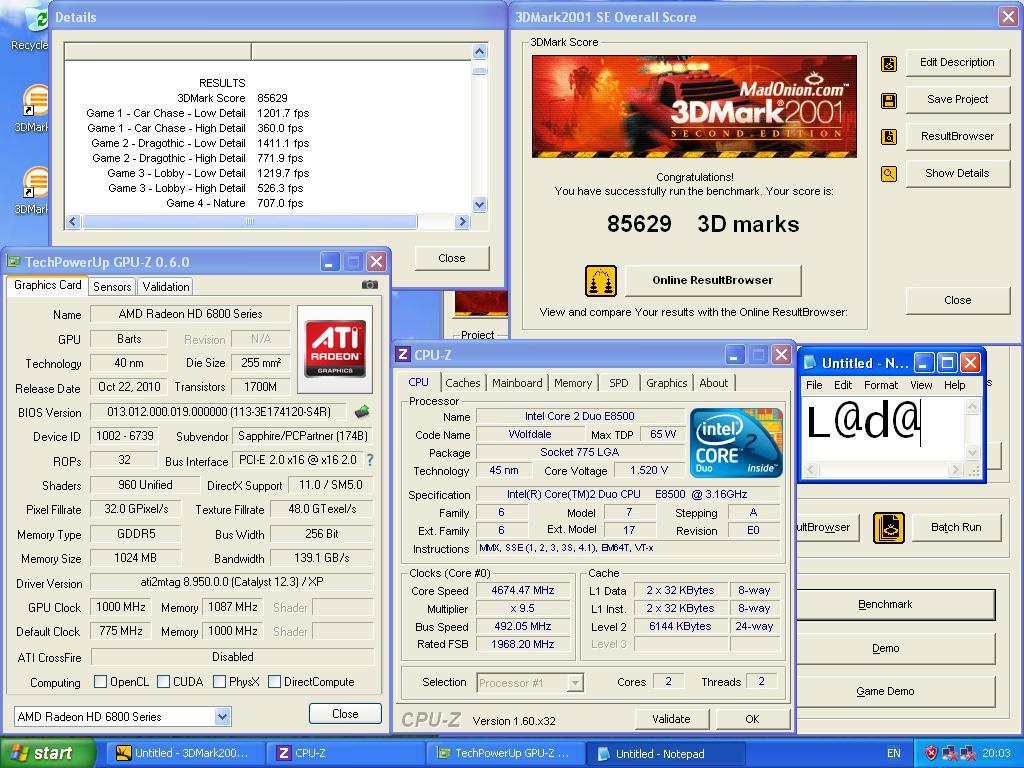Viewport: 1024px width, 768px height.
Task: Open the Processor #1 selection dropdown
Action: pyautogui.click(x=575, y=683)
